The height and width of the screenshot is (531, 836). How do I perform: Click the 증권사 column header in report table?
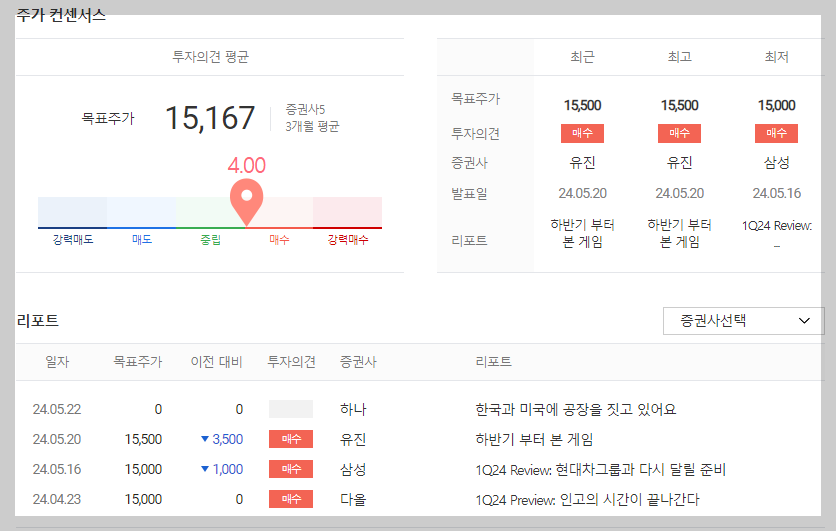pos(358,362)
